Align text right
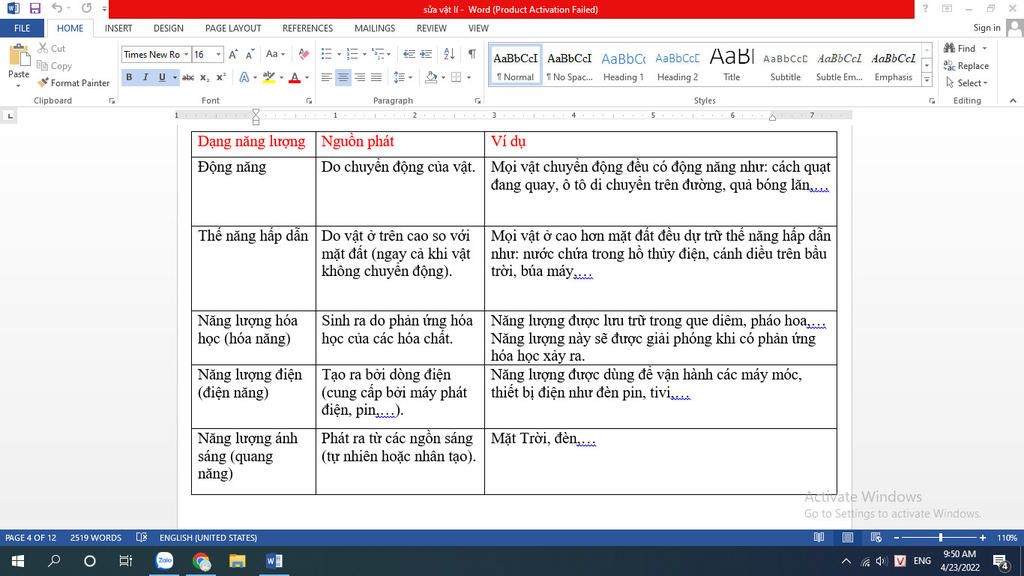This screenshot has height=576, width=1024. [x=359, y=77]
